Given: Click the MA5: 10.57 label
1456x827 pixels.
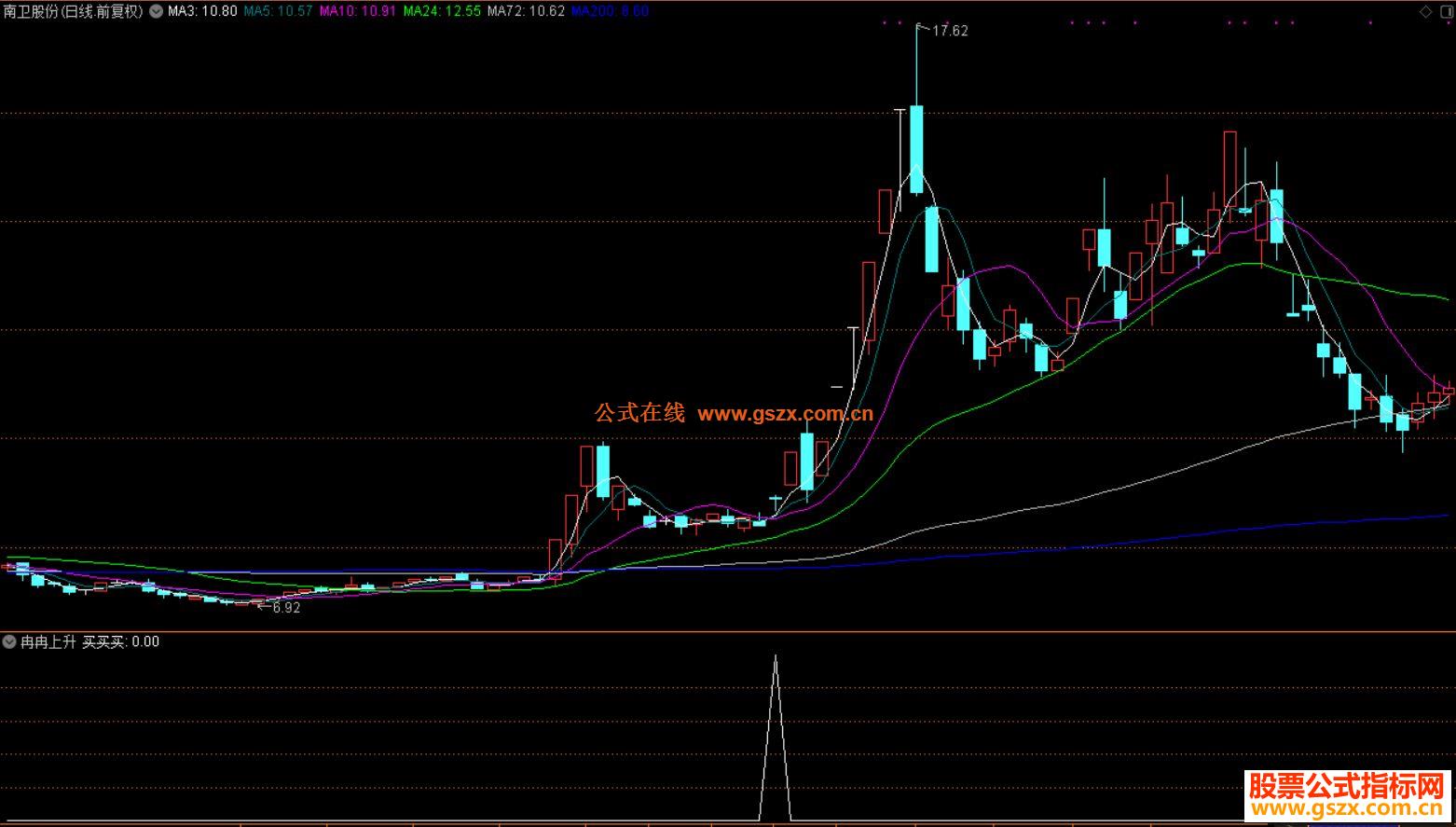Looking at the screenshot, I should pyautogui.click(x=278, y=11).
